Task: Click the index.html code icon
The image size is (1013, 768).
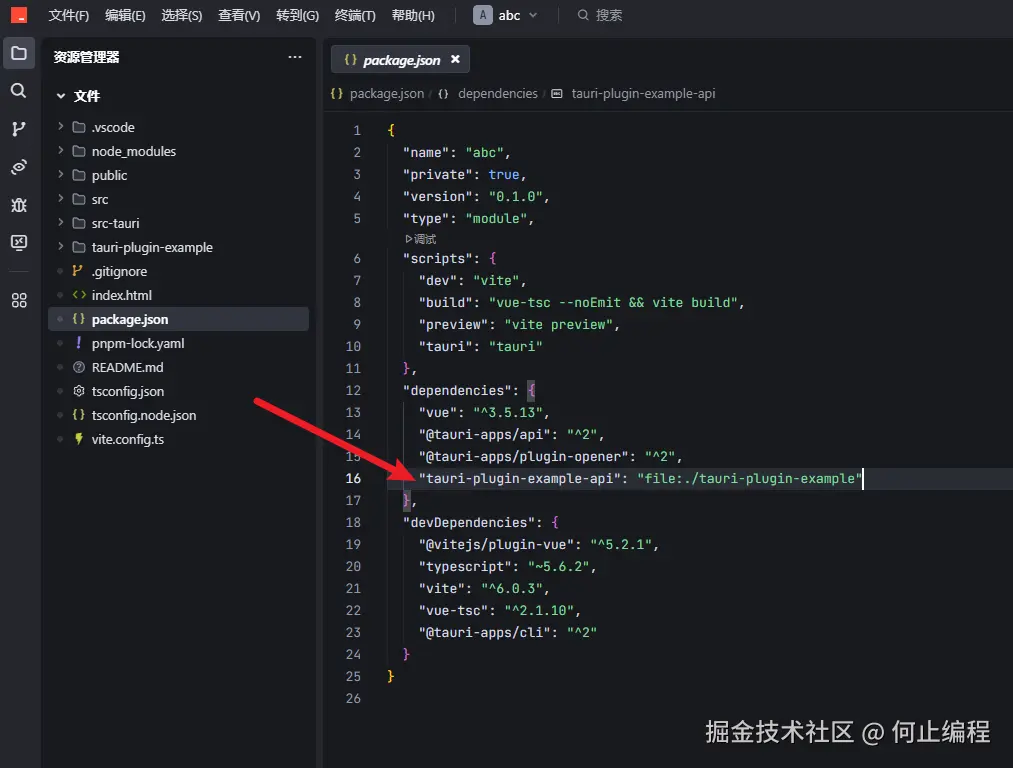Action: (x=79, y=295)
